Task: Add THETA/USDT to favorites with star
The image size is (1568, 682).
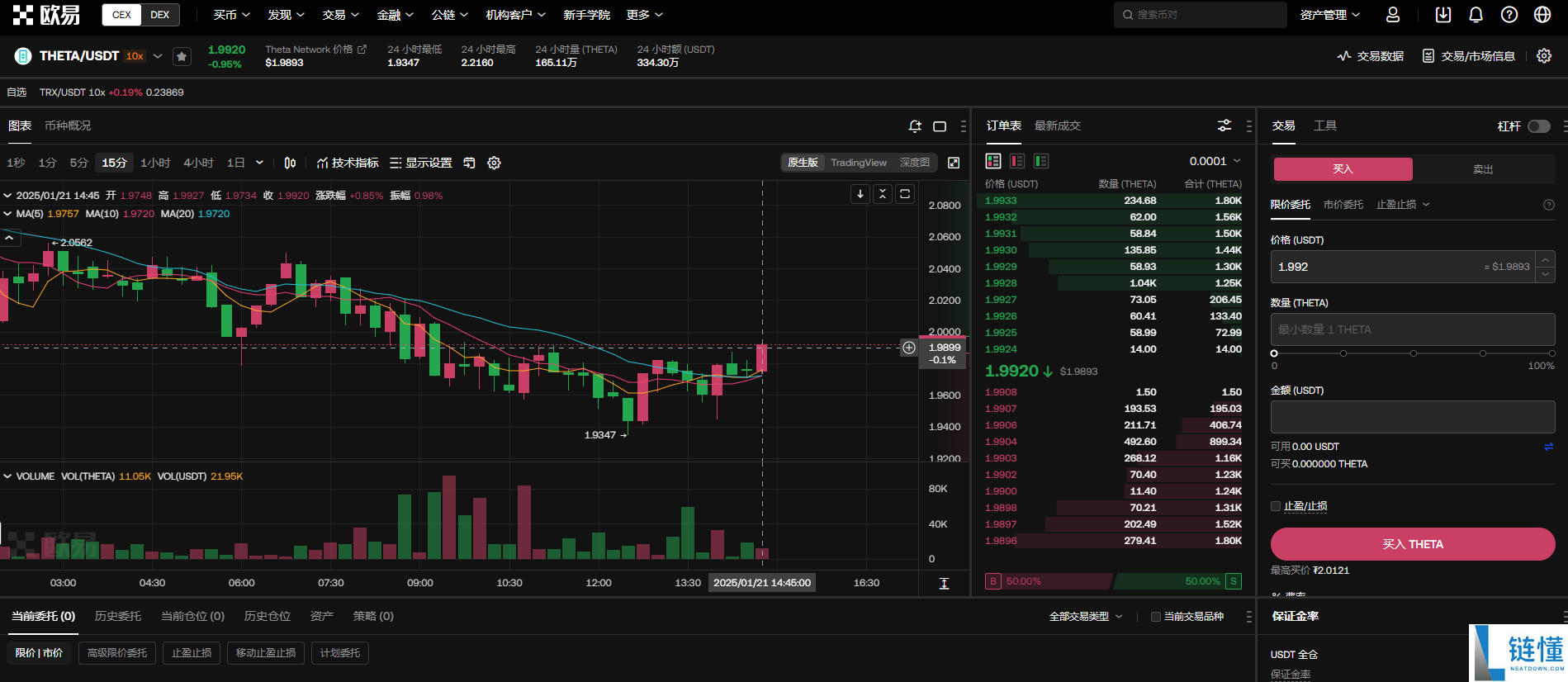Action: (x=182, y=56)
